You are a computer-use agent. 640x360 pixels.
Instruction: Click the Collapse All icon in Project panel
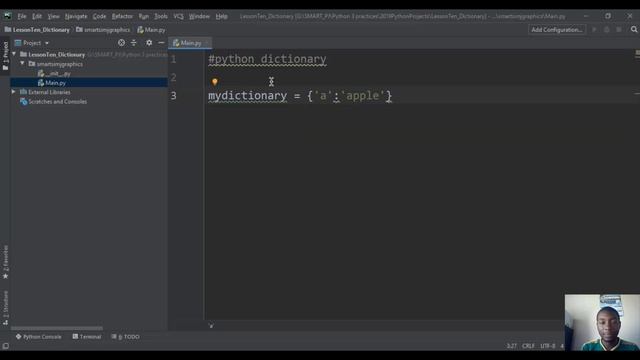133,43
